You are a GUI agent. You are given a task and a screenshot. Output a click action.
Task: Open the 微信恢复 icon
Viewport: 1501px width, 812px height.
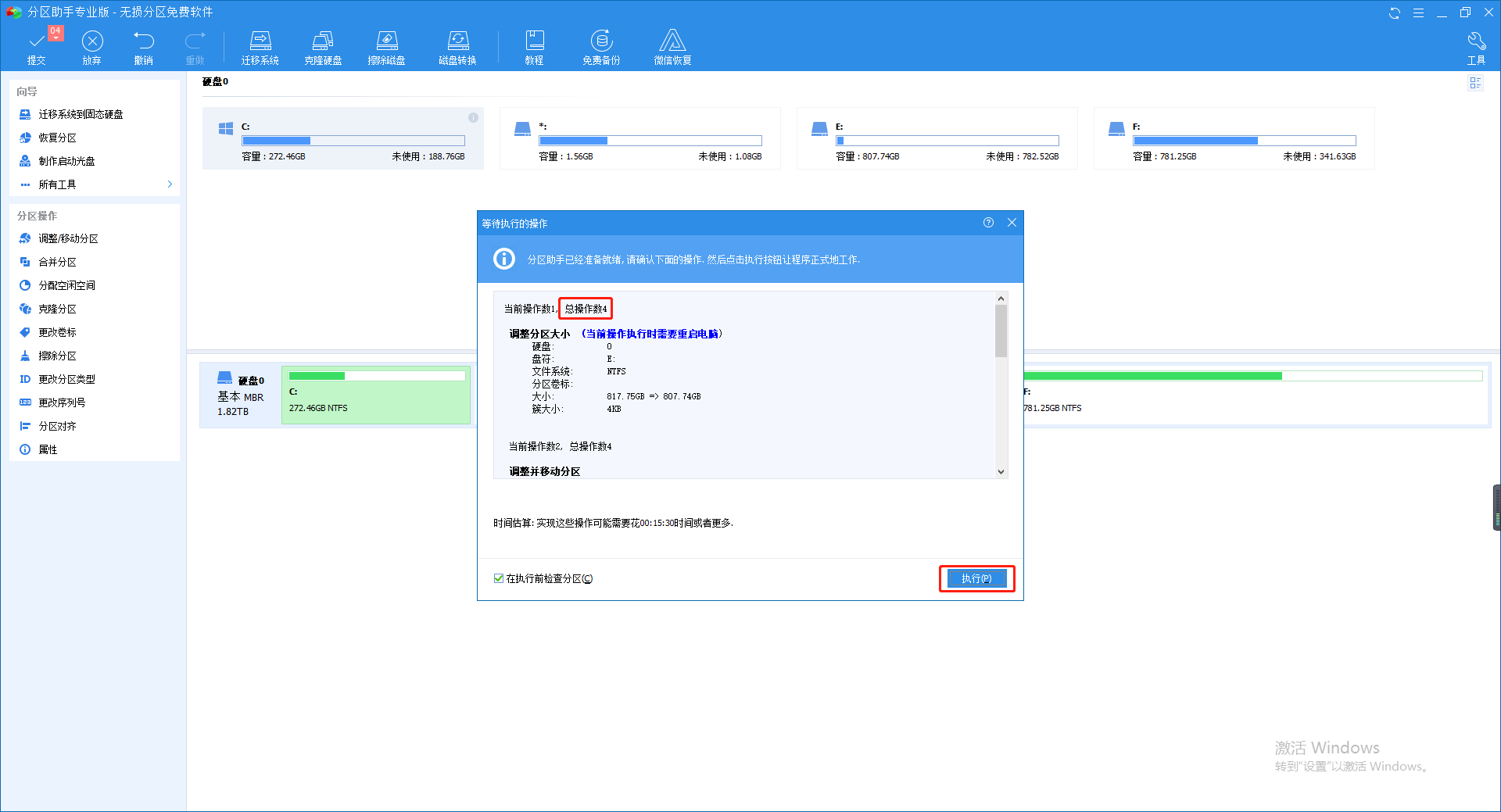click(672, 47)
